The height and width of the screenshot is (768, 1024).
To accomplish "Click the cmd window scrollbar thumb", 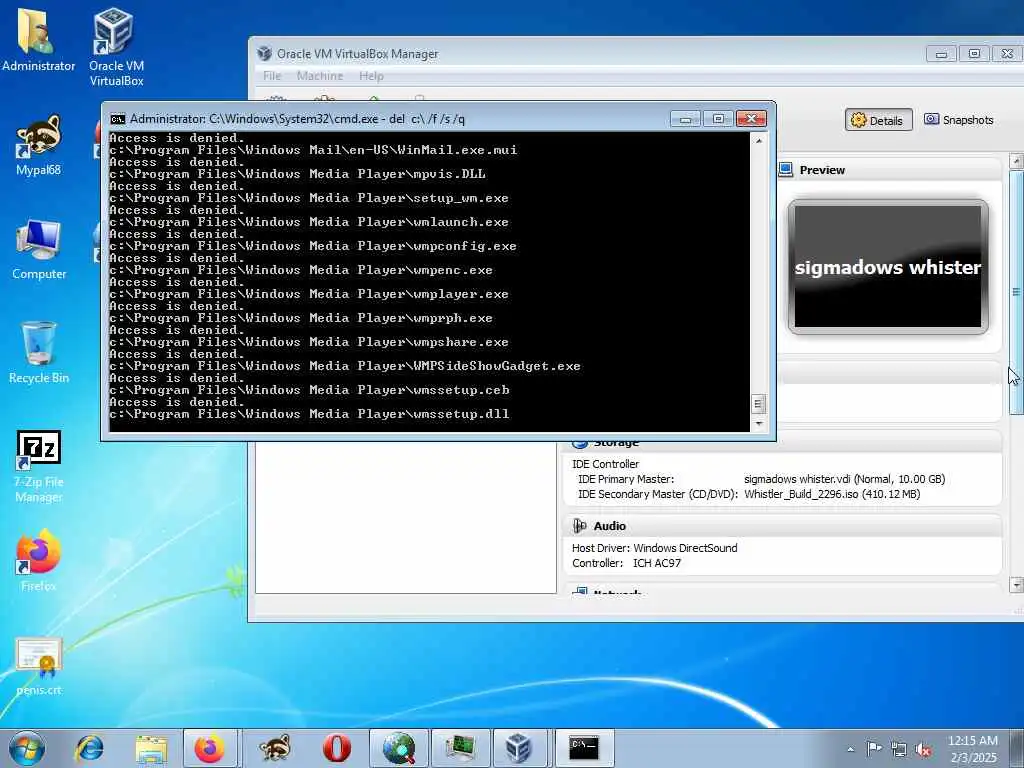I will coord(758,404).
